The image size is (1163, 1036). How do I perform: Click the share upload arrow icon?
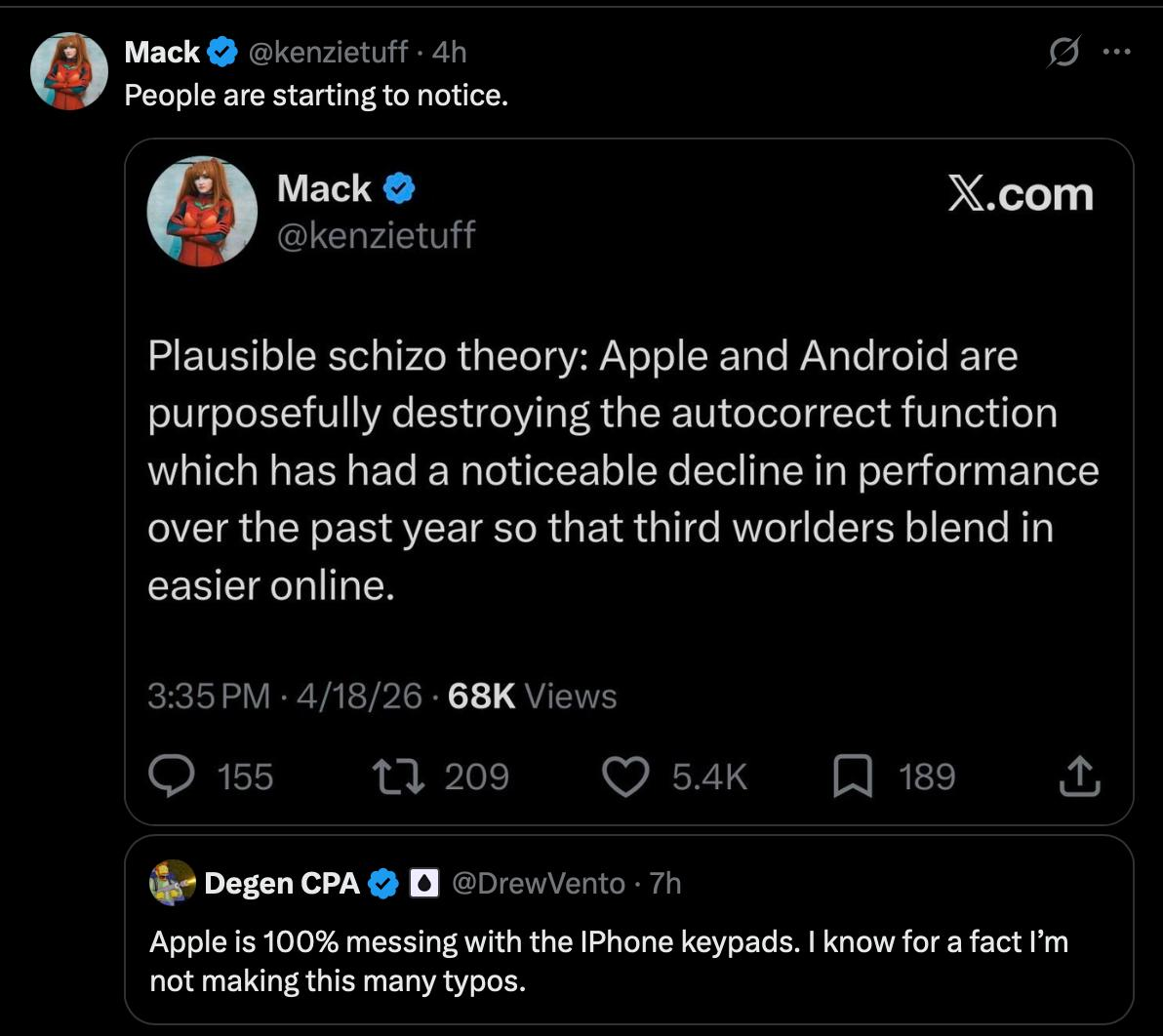1080,777
